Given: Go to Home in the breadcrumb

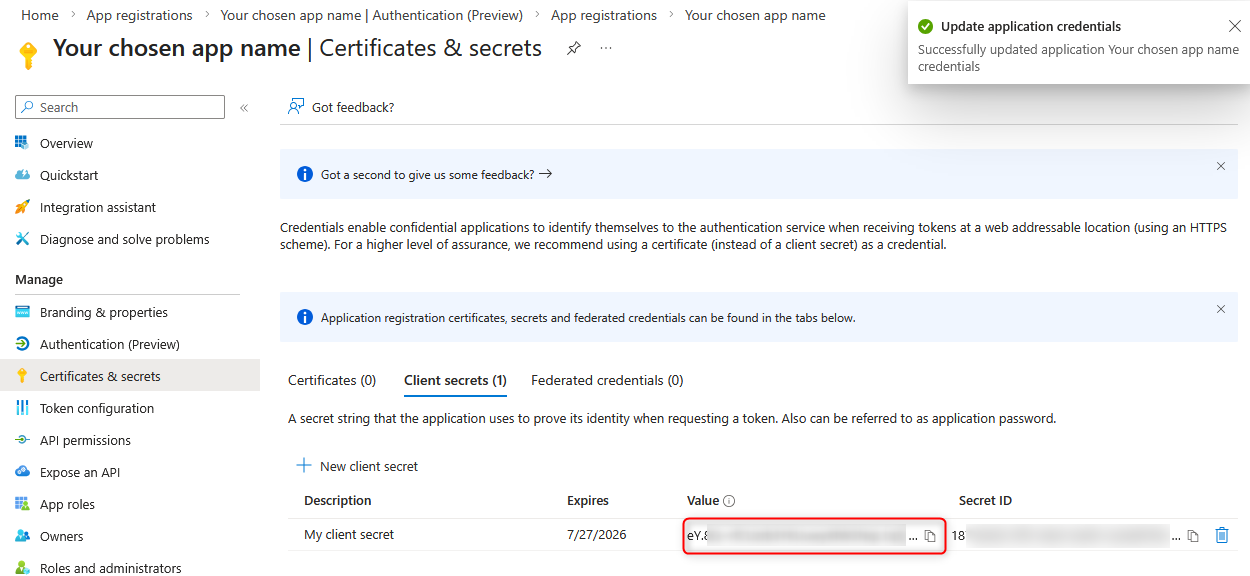Looking at the screenshot, I should (40, 15).
